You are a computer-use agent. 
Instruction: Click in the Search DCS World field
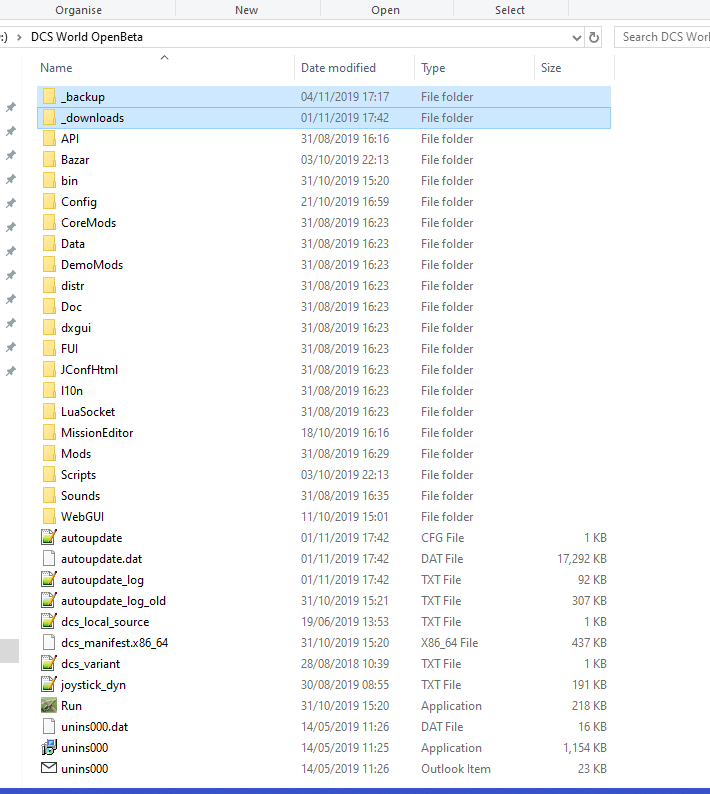(x=662, y=37)
